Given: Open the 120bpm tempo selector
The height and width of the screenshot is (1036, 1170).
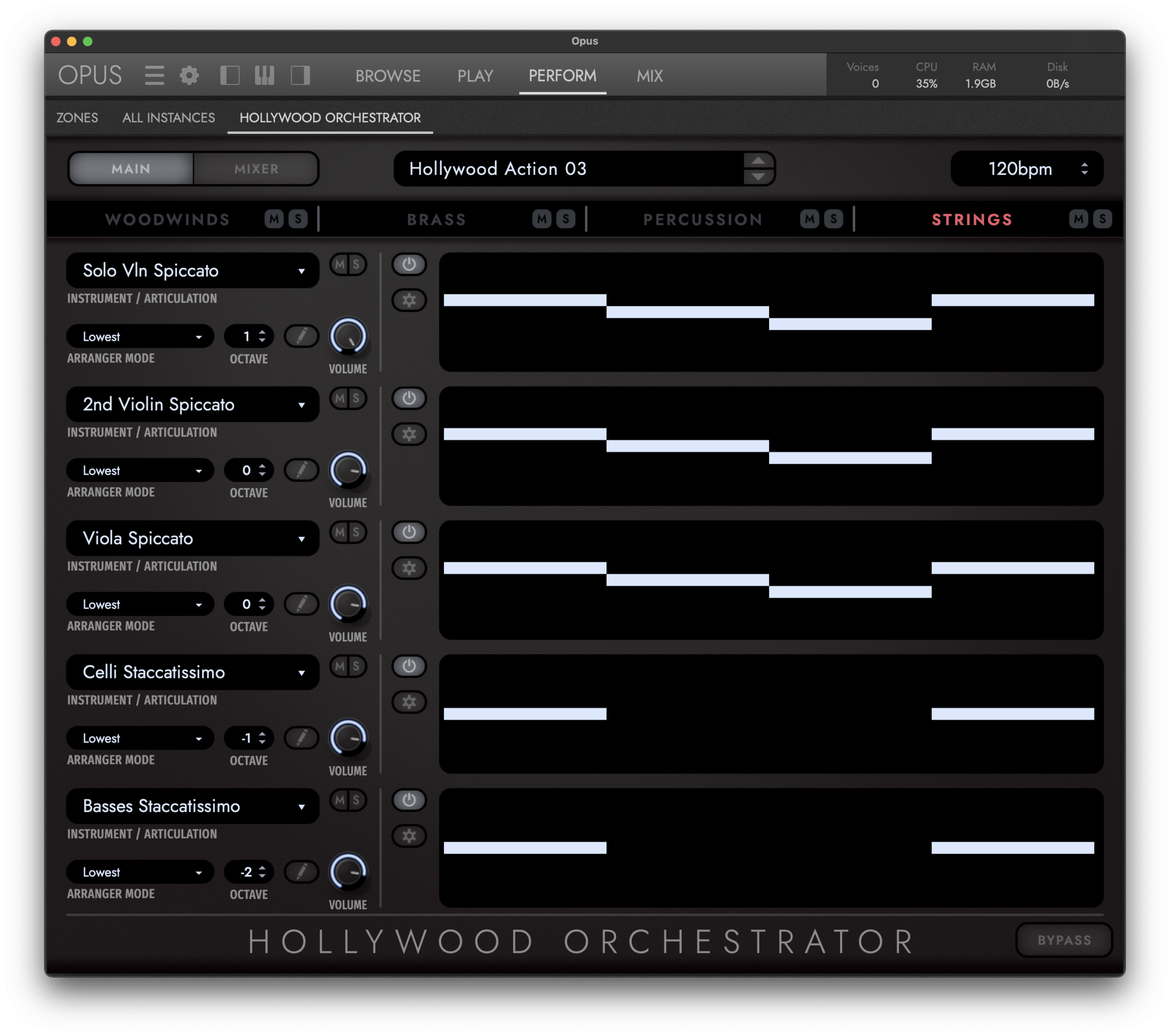Looking at the screenshot, I should coord(1027,168).
